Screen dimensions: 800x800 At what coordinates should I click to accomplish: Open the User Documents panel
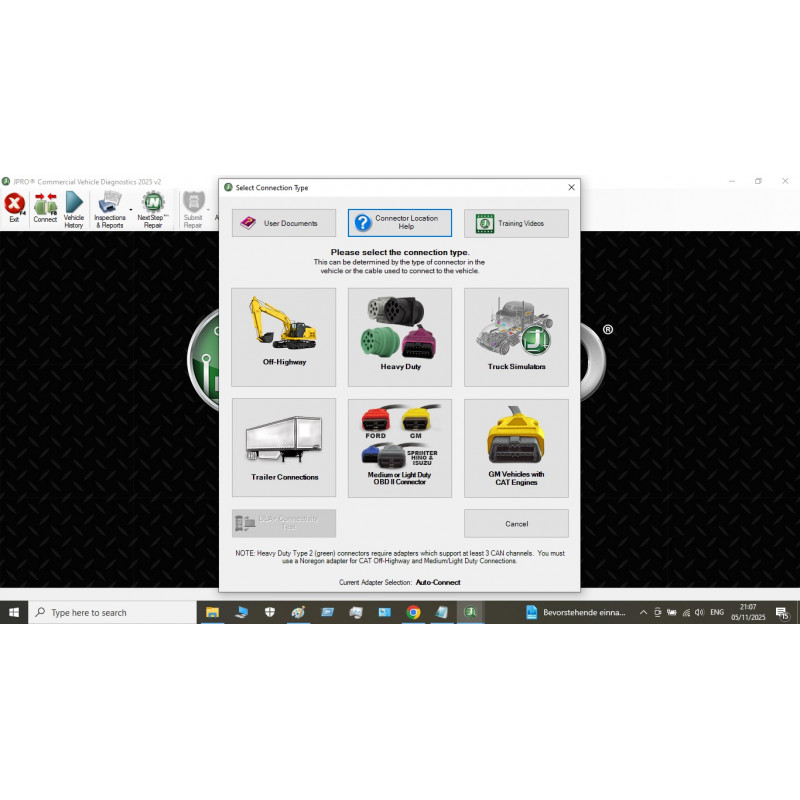[283, 222]
